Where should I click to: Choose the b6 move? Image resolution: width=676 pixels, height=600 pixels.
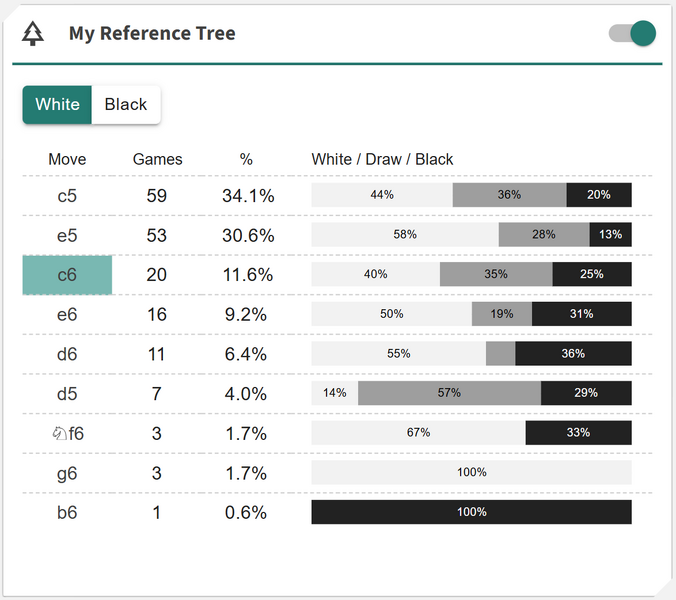tap(67, 512)
